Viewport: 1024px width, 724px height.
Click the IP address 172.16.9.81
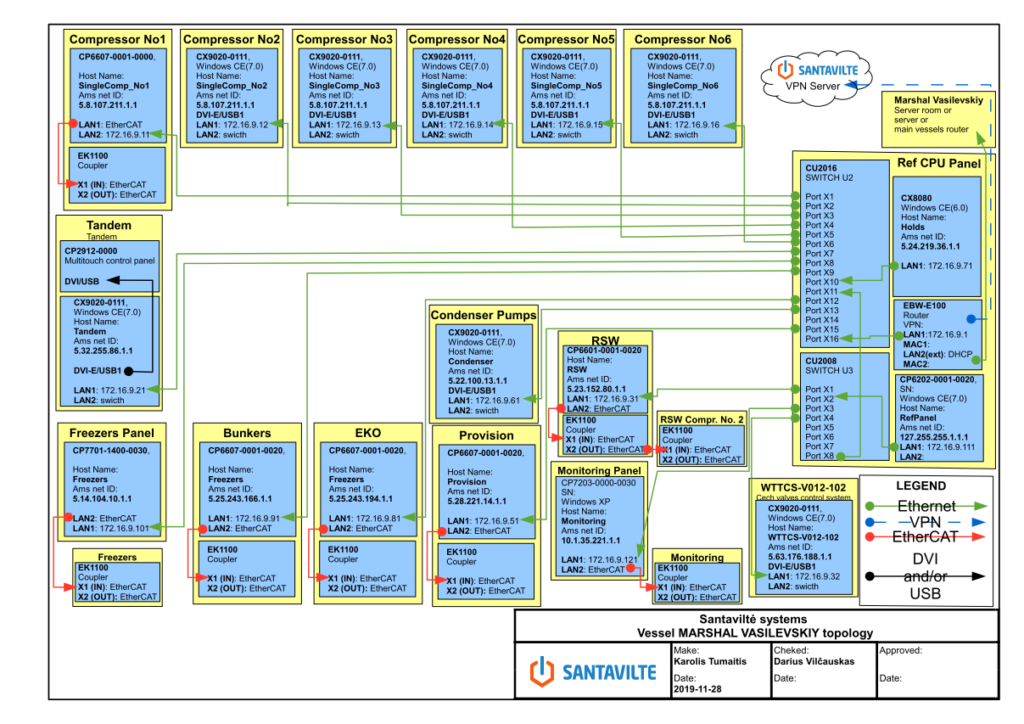click(x=378, y=518)
